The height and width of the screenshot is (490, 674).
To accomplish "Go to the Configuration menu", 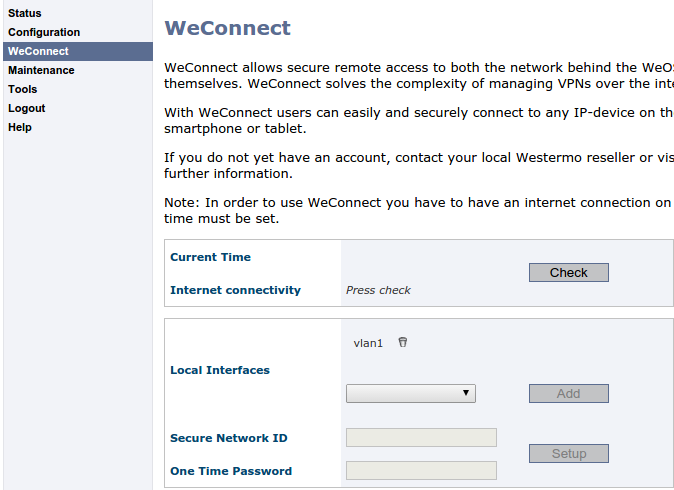I will pyautogui.click(x=44, y=32).
